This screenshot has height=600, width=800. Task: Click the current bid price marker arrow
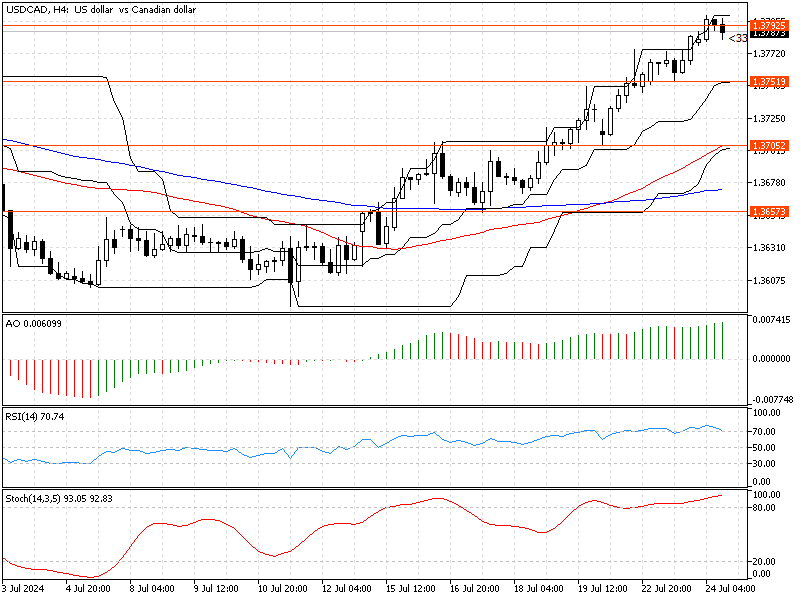tap(733, 37)
